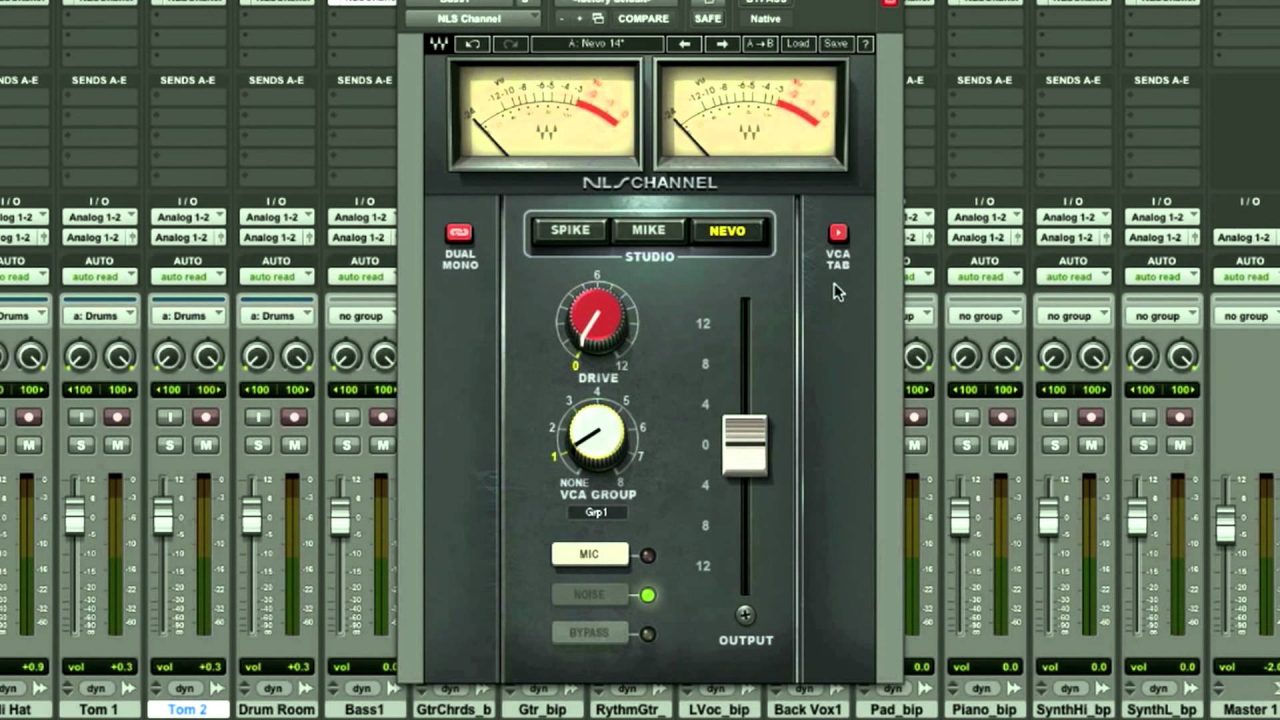Enable record on the Tom 1 track
The image size is (1280, 720).
coord(117,418)
